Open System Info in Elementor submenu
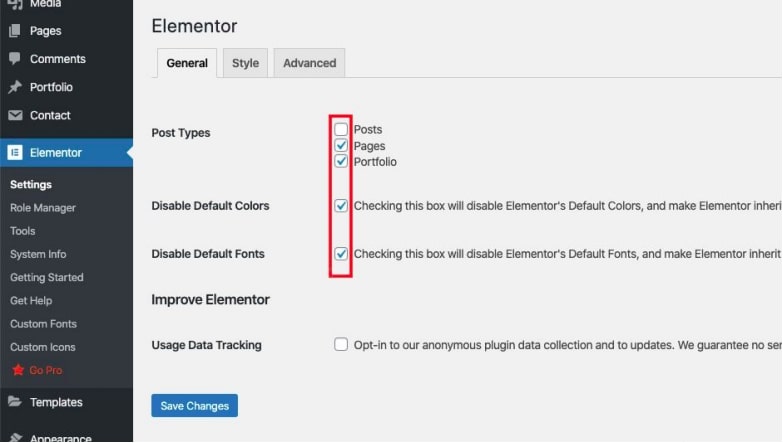The image size is (783, 443). click(38, 254)
